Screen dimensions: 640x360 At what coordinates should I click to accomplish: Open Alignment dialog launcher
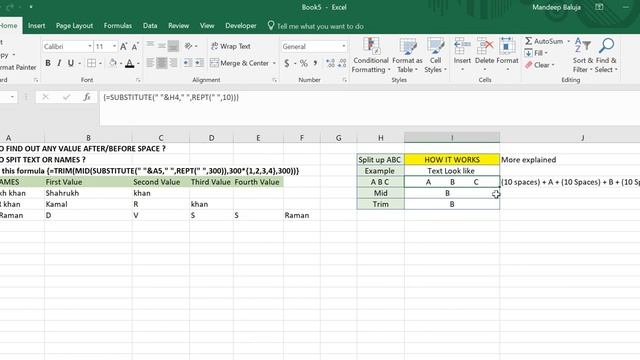pos(274,80)
